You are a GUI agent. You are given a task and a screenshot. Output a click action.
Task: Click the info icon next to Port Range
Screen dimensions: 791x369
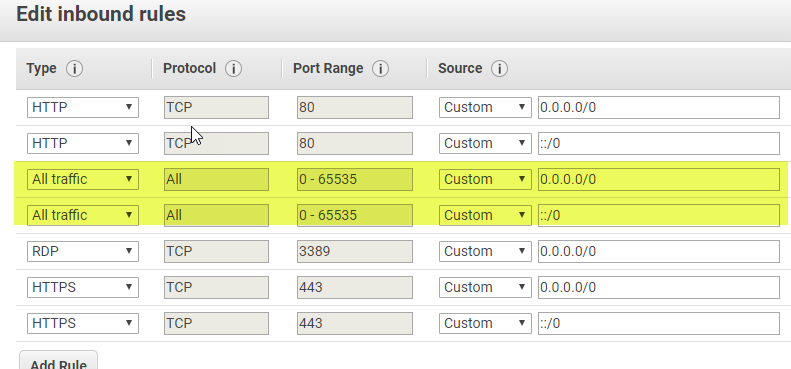click(x=380, y=68)
